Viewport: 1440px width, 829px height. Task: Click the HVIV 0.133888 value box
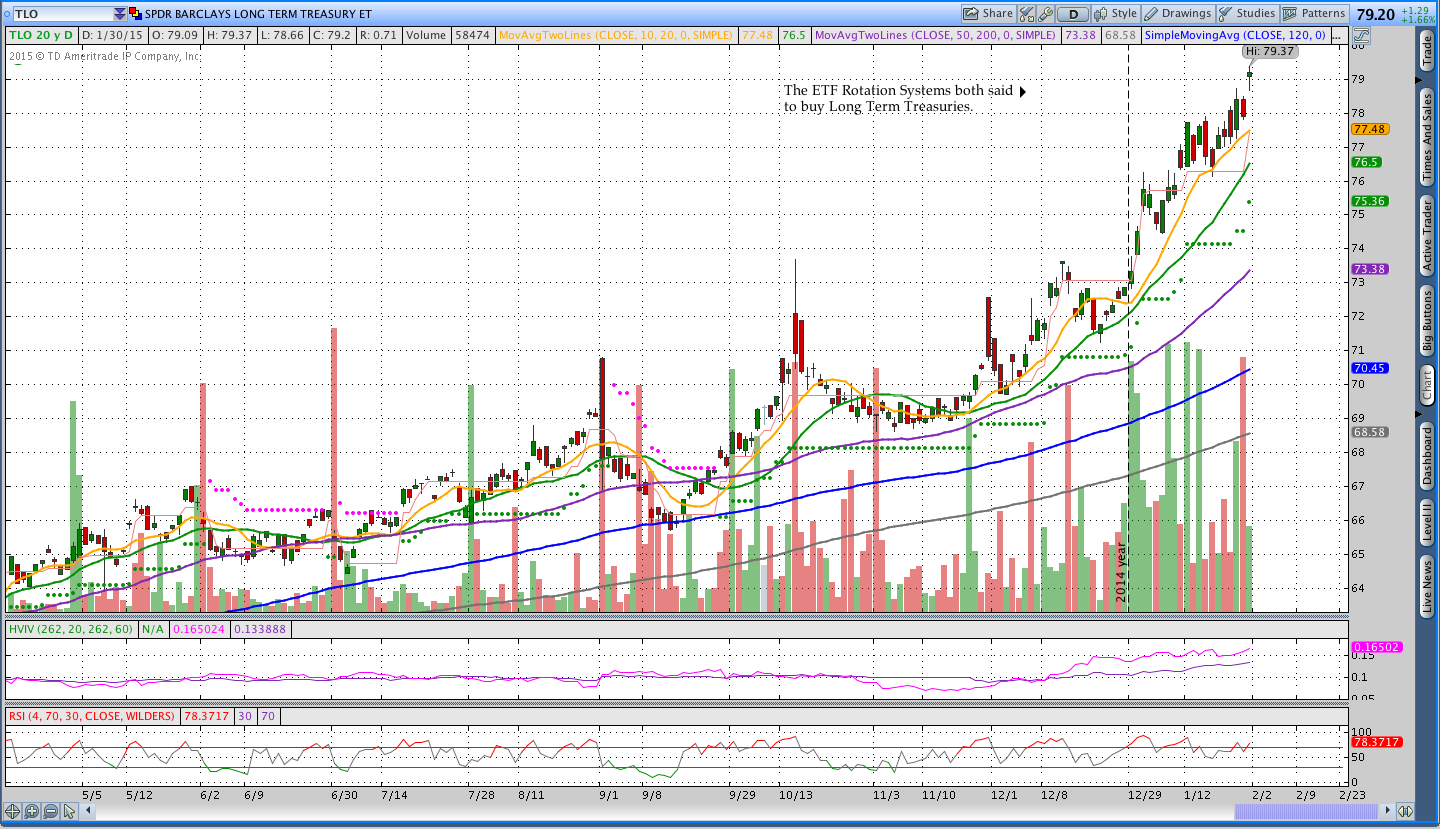[262, 629]
